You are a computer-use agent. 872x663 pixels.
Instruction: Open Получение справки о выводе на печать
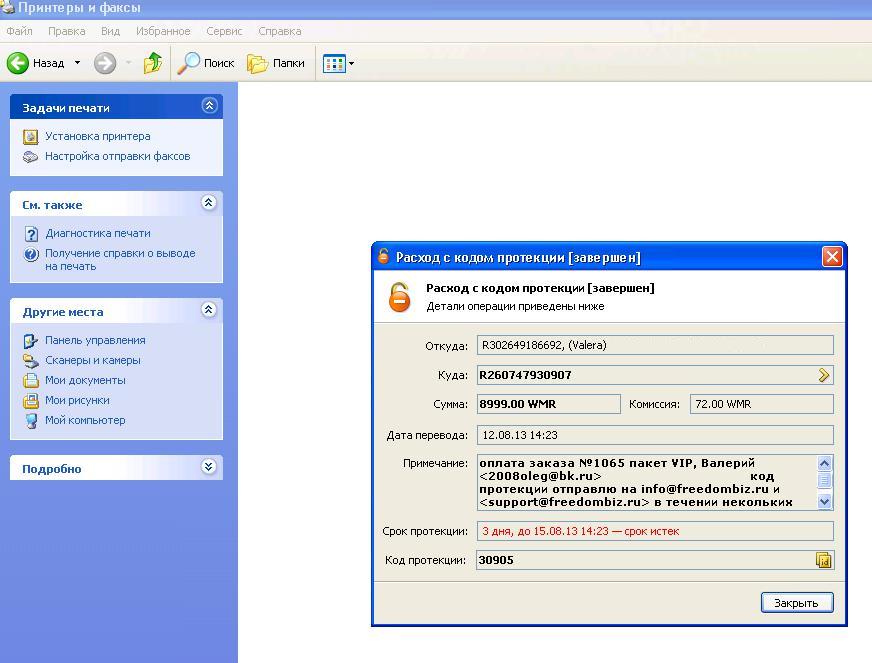tap(120, 260)
